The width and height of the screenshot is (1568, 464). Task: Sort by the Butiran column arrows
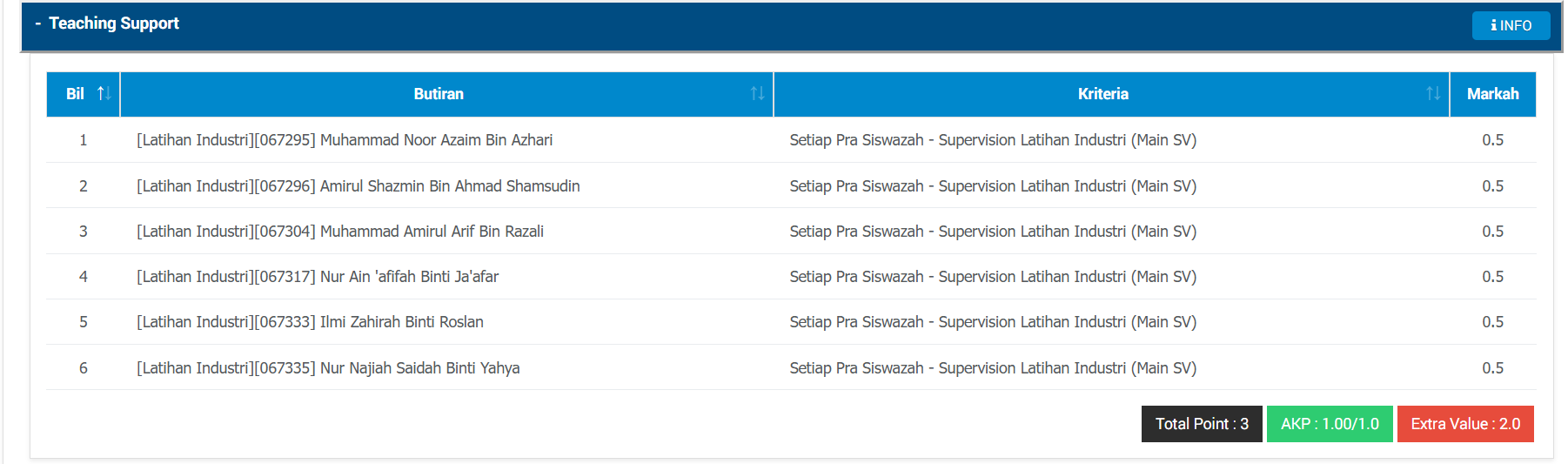pos(757,93)
